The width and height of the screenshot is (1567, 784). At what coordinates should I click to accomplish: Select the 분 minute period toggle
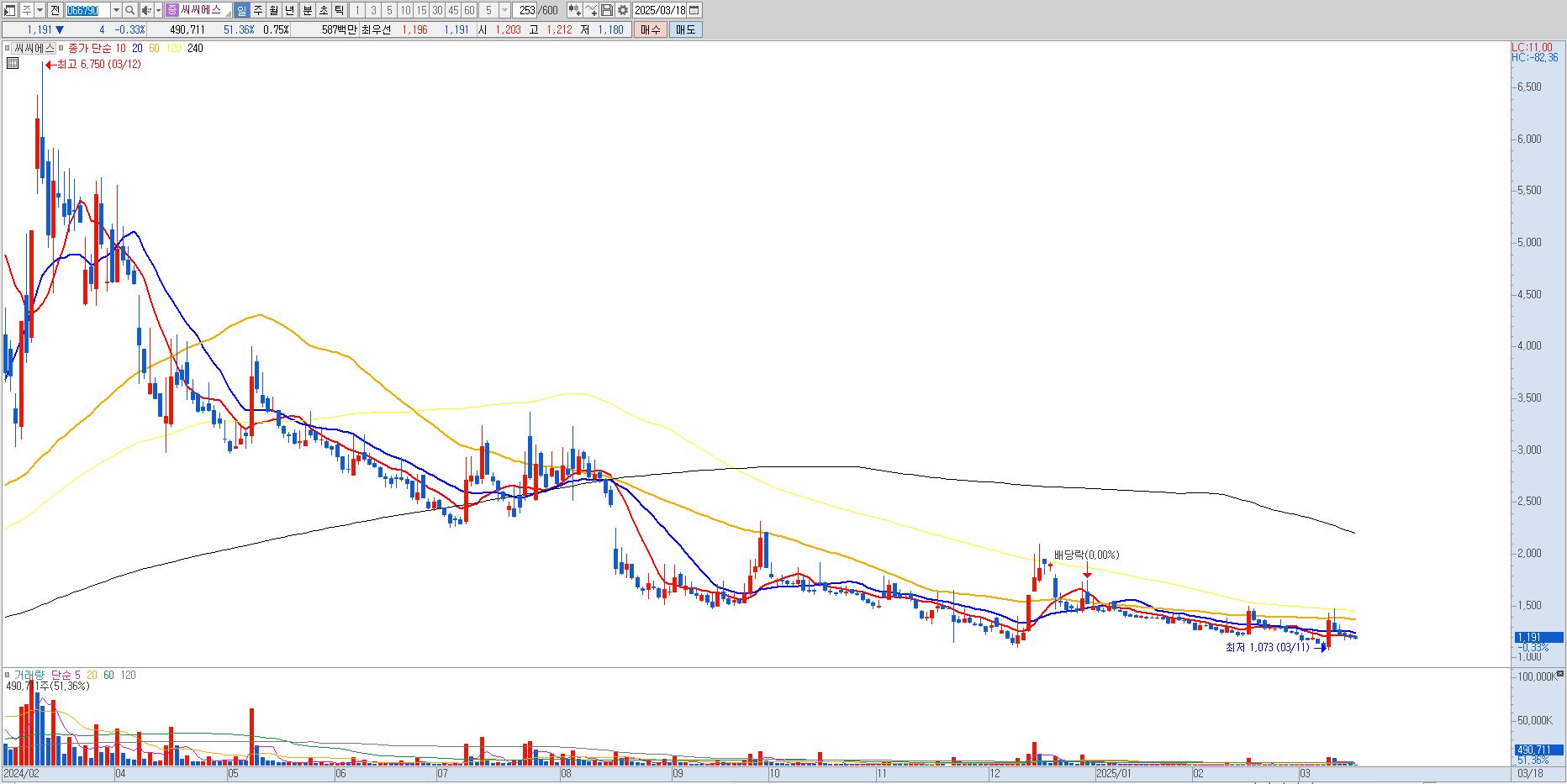[308, 10]
